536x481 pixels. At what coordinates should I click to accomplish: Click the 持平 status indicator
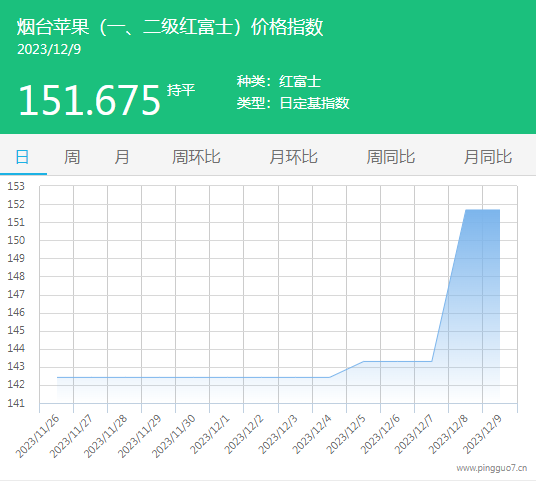(x=181, y=90)
